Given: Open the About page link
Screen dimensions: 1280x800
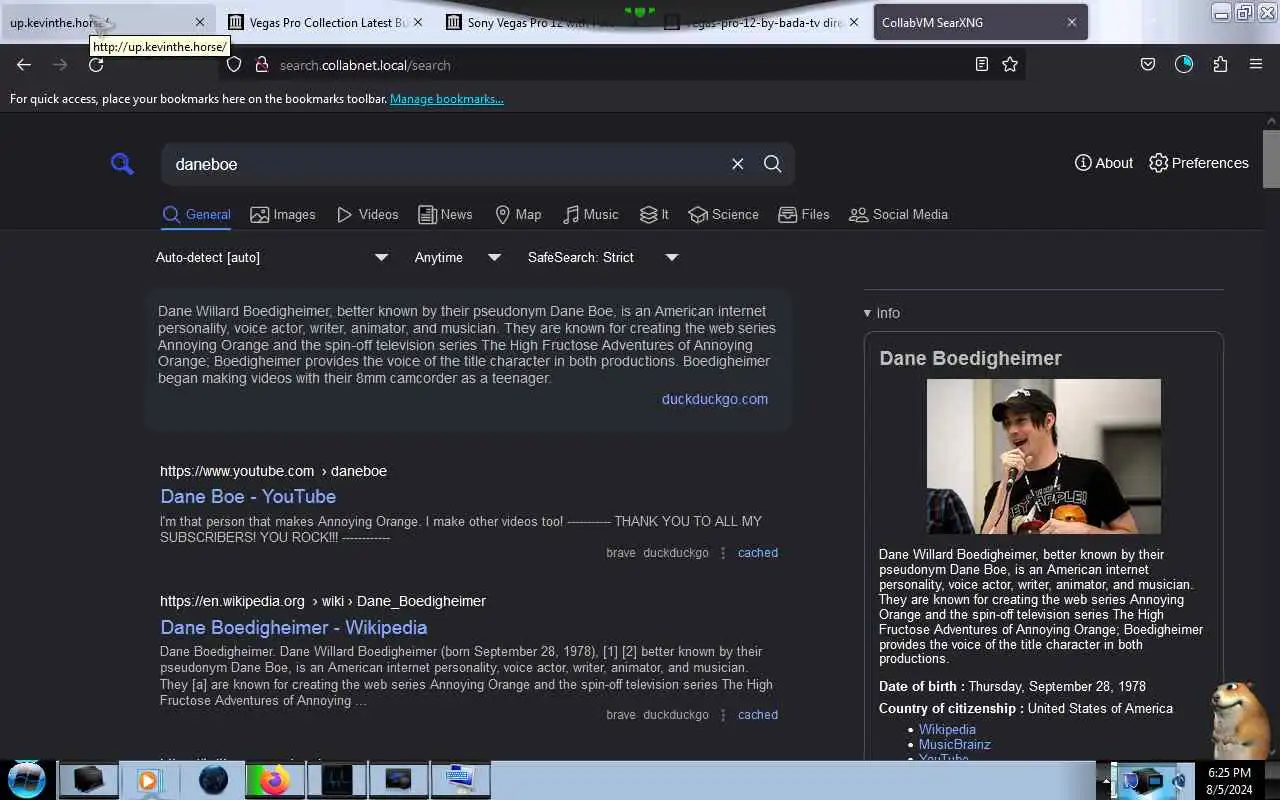Looking at the screenshot, I should coord(1104,163).
